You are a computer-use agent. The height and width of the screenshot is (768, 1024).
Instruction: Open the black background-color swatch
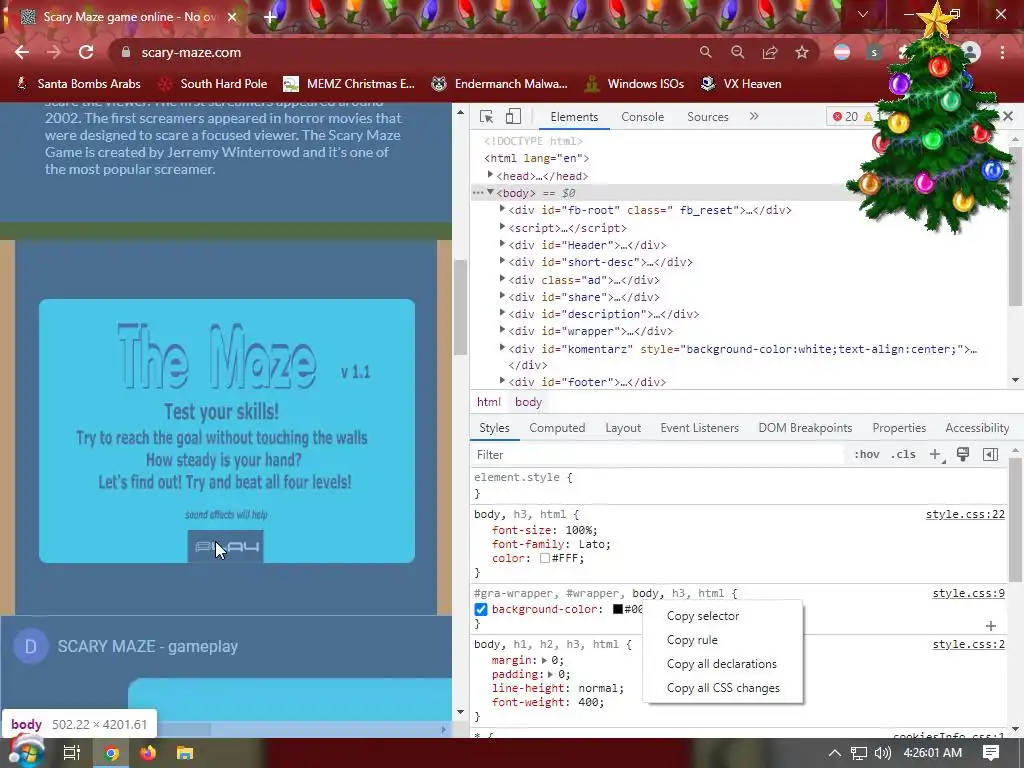click(617, 609)
